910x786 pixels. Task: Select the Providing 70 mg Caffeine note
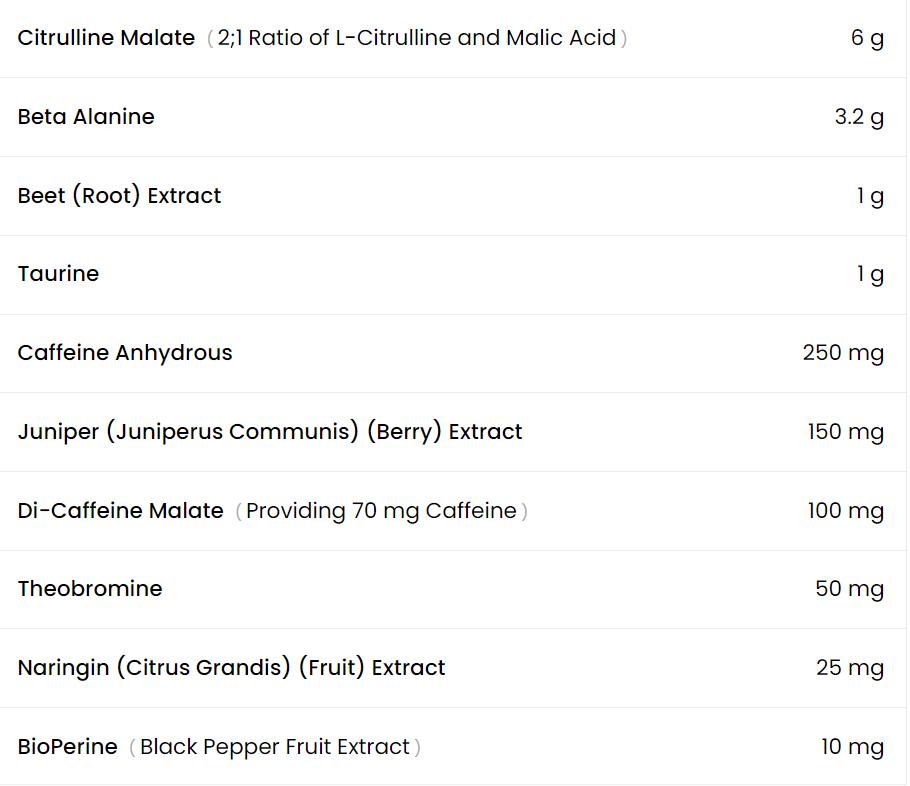381,511
